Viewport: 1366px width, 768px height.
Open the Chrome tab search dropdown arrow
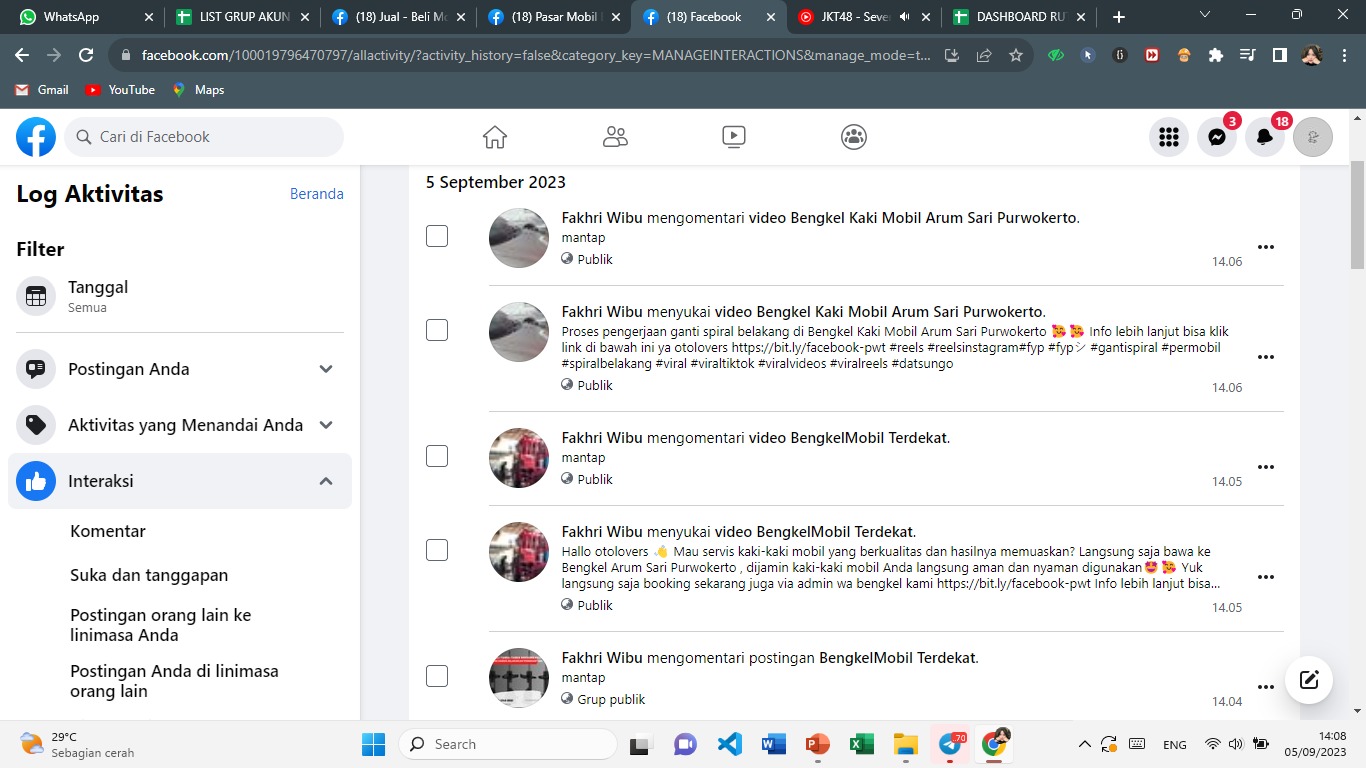(1205, 16)
